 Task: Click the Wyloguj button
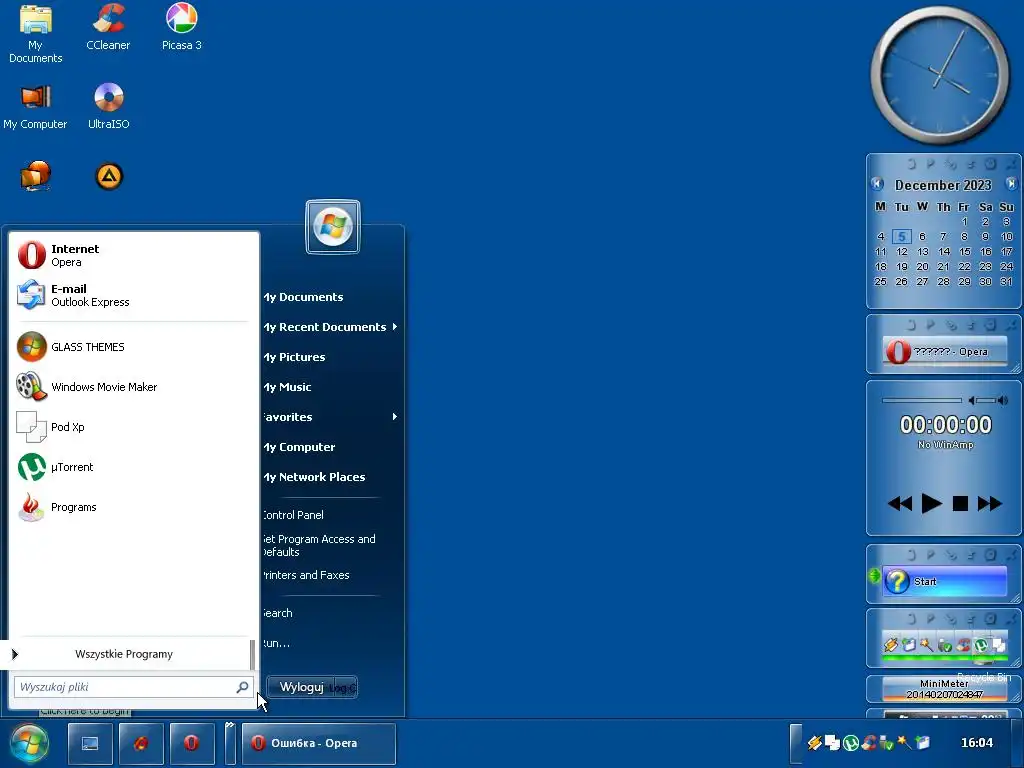pyautogui.click(x=302, y=687)
